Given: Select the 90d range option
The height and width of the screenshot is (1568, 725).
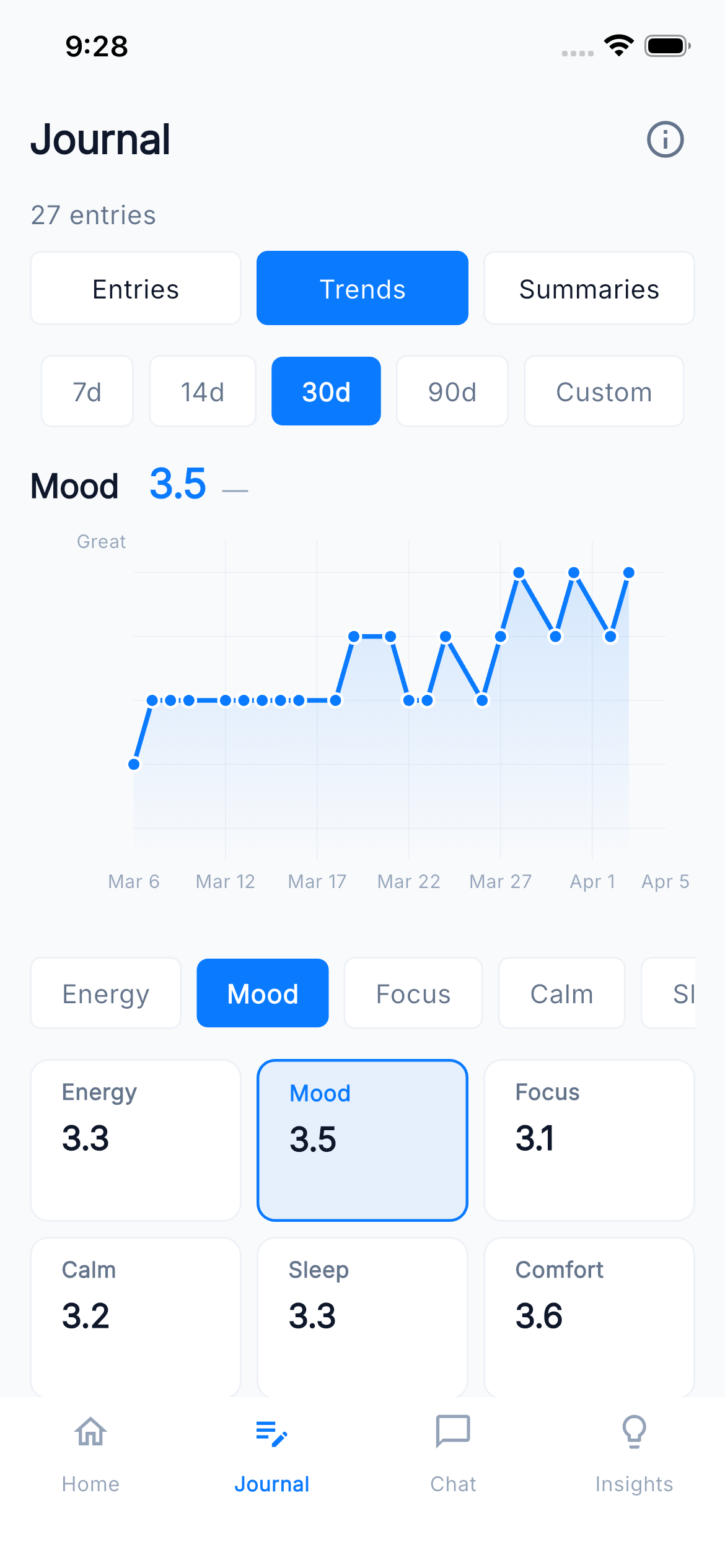Looking at the screenshot, I should (x=452, y=391).
